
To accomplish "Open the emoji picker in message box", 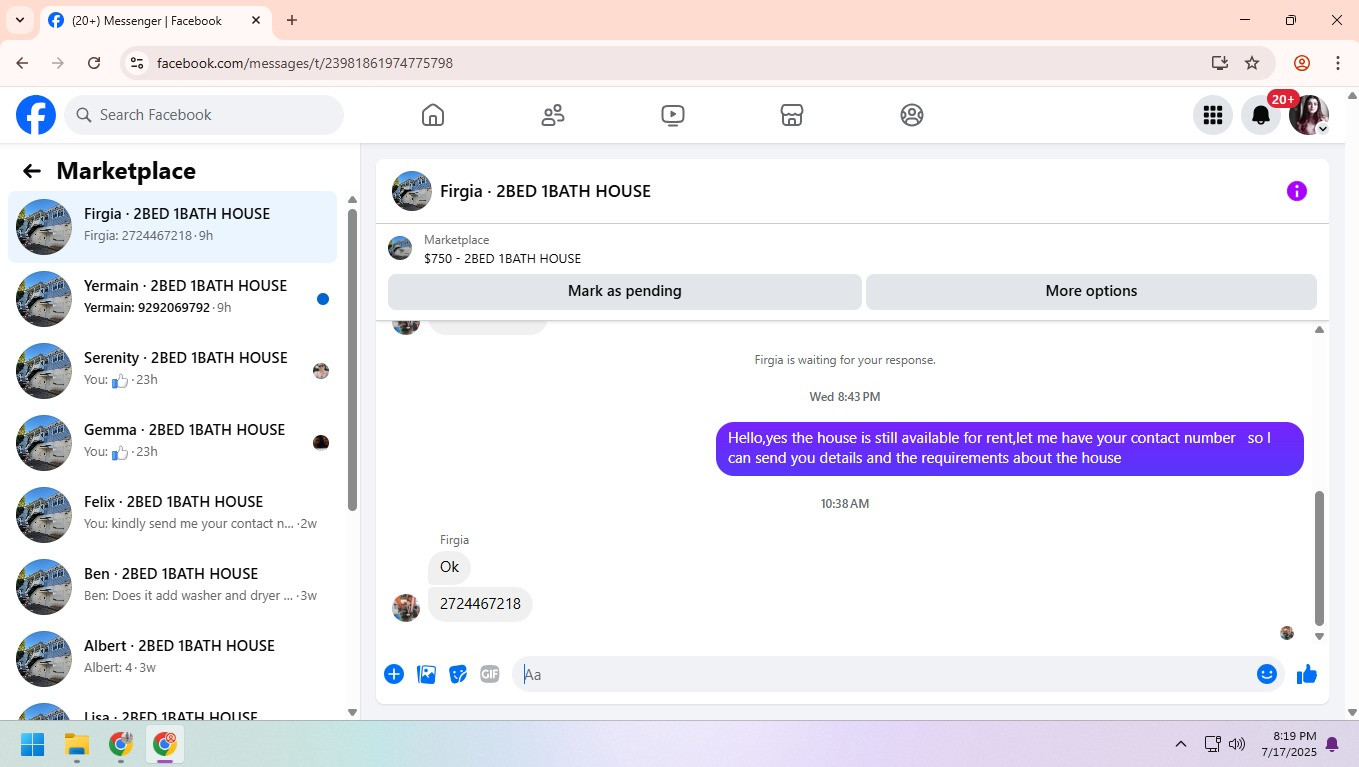I will coord(1267,674).
